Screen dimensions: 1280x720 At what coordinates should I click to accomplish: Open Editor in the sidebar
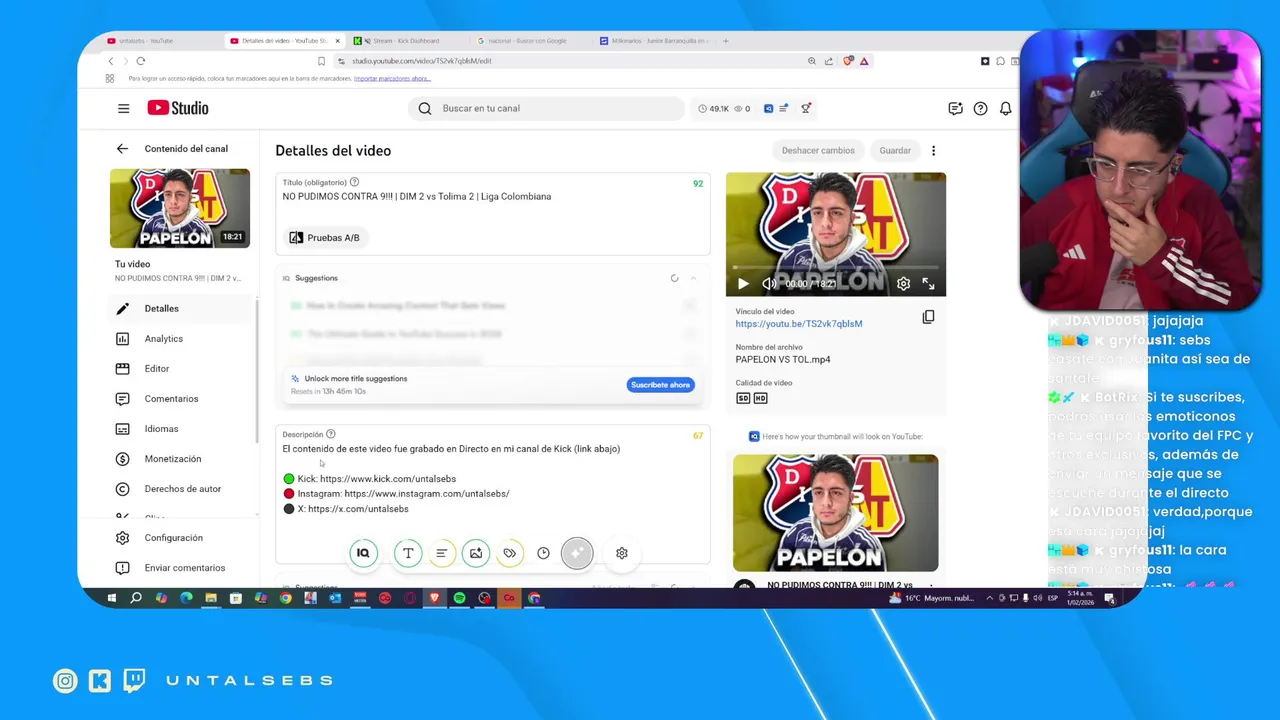pyautogui.click(x=182, y=368)
